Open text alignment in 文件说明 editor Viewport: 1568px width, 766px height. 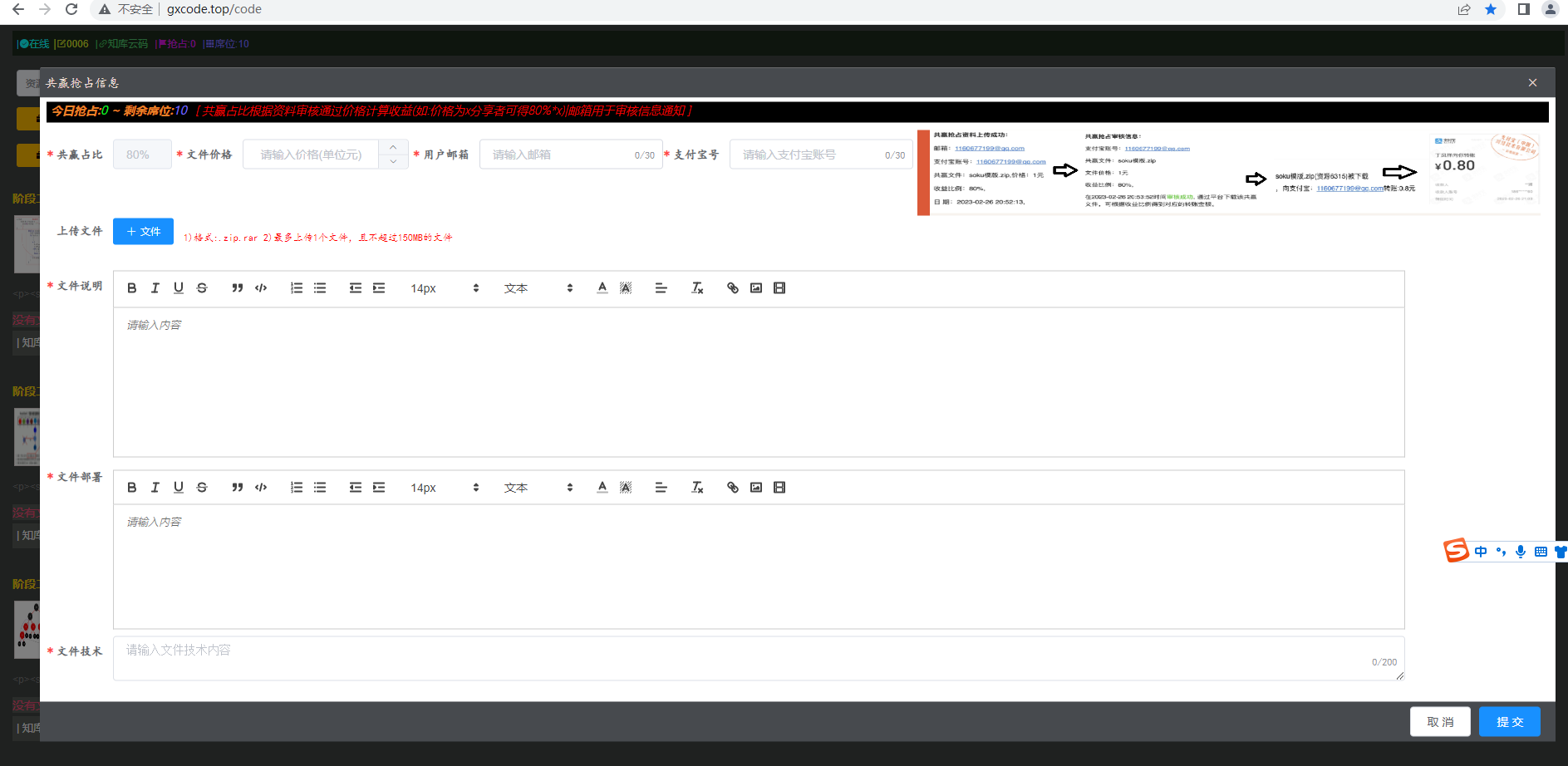[x=661, y=288]
